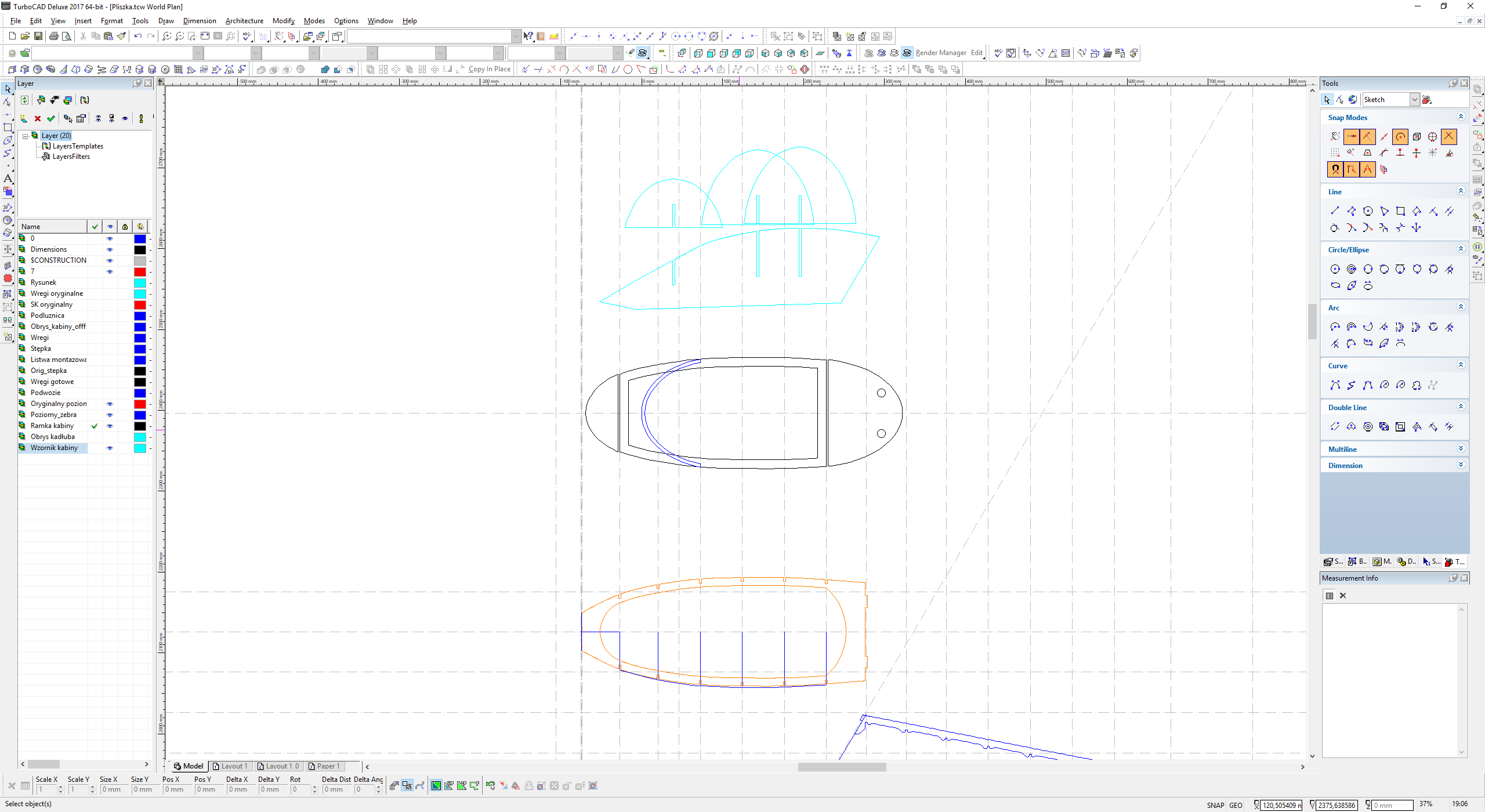Click the black color swatch of Orig_stepka layer
The height and width of the screenshot is (812, 1485).
[140, 371]
